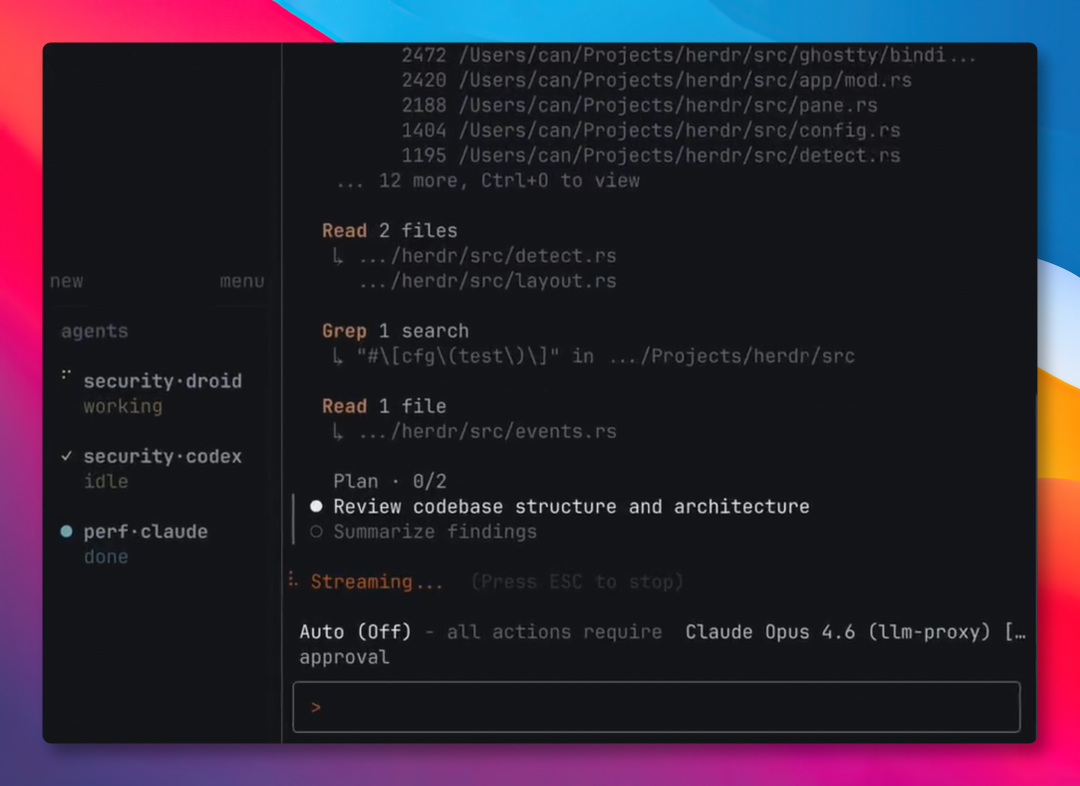Screen dimensions: 1080x786
Task: Click the arrow under Read 1 file
Action: [338, 432]
